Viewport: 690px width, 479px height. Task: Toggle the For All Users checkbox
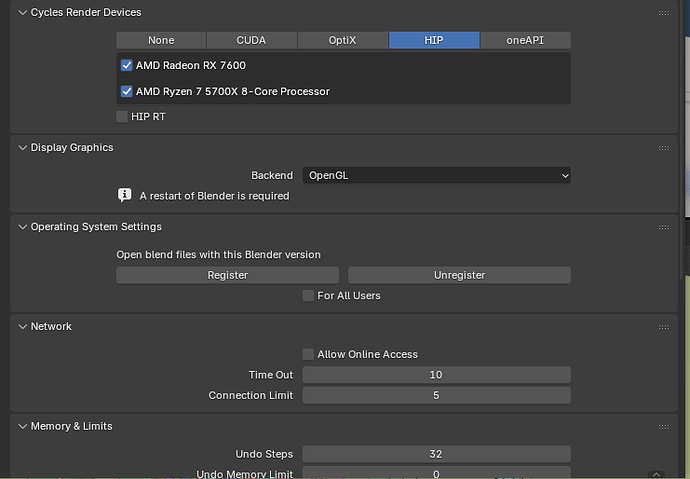coord(309,295)
